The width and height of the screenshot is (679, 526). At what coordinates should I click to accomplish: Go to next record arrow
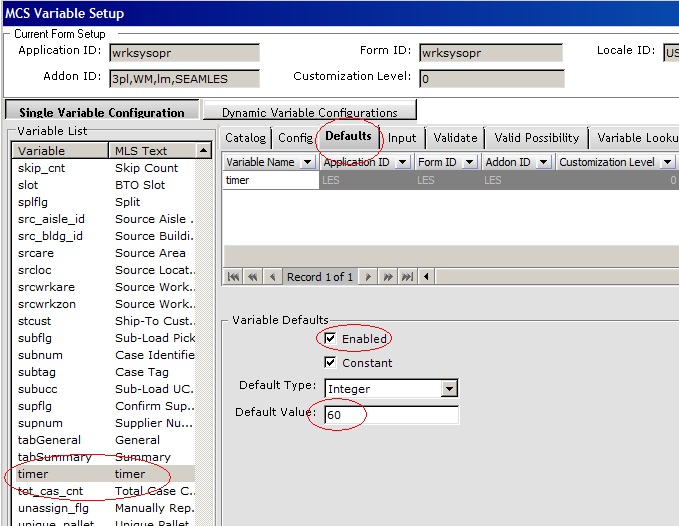point(368,277)
